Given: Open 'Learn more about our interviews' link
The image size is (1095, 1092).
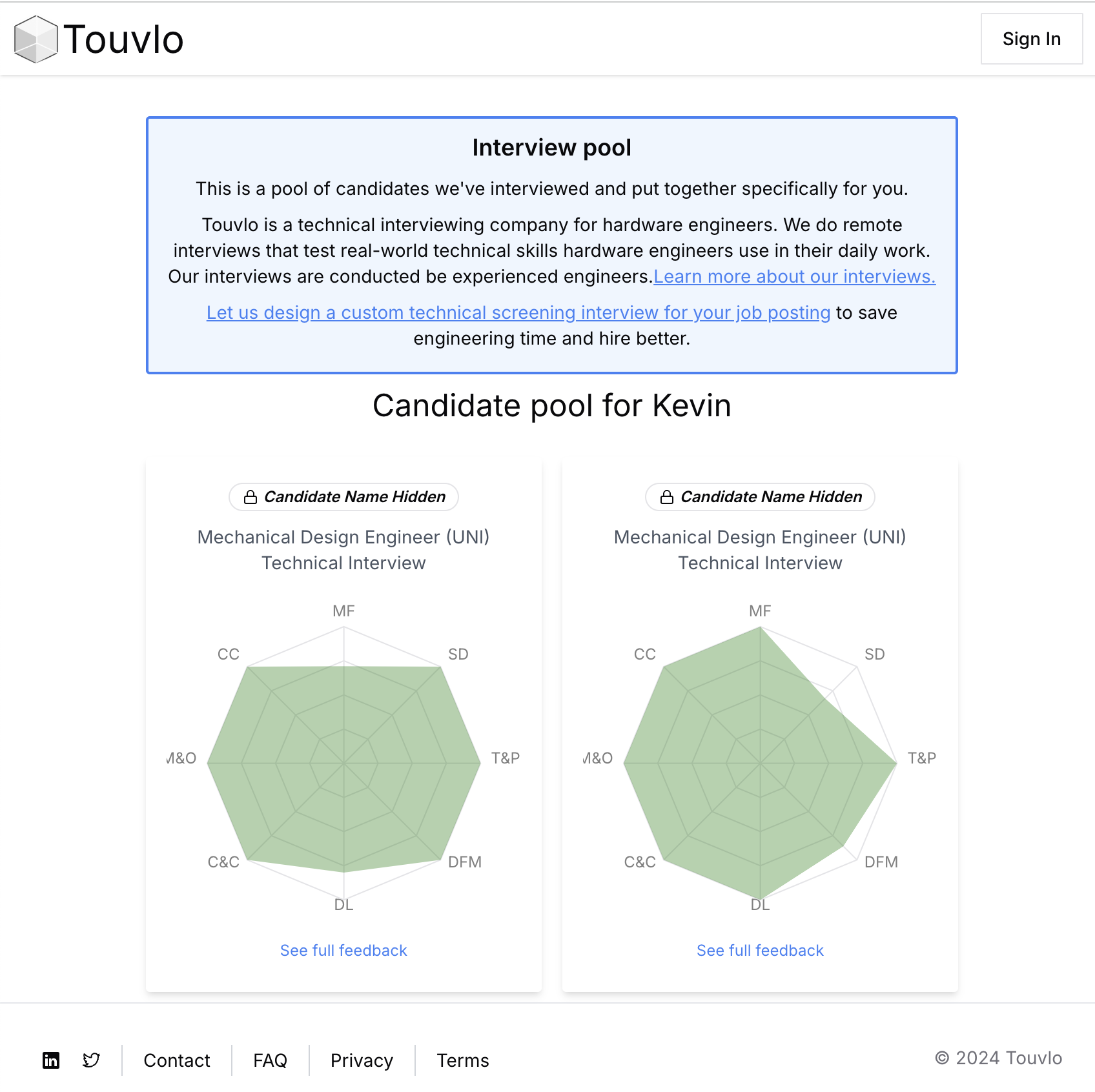Looking at the screenshot, I should tap(795, 276).
